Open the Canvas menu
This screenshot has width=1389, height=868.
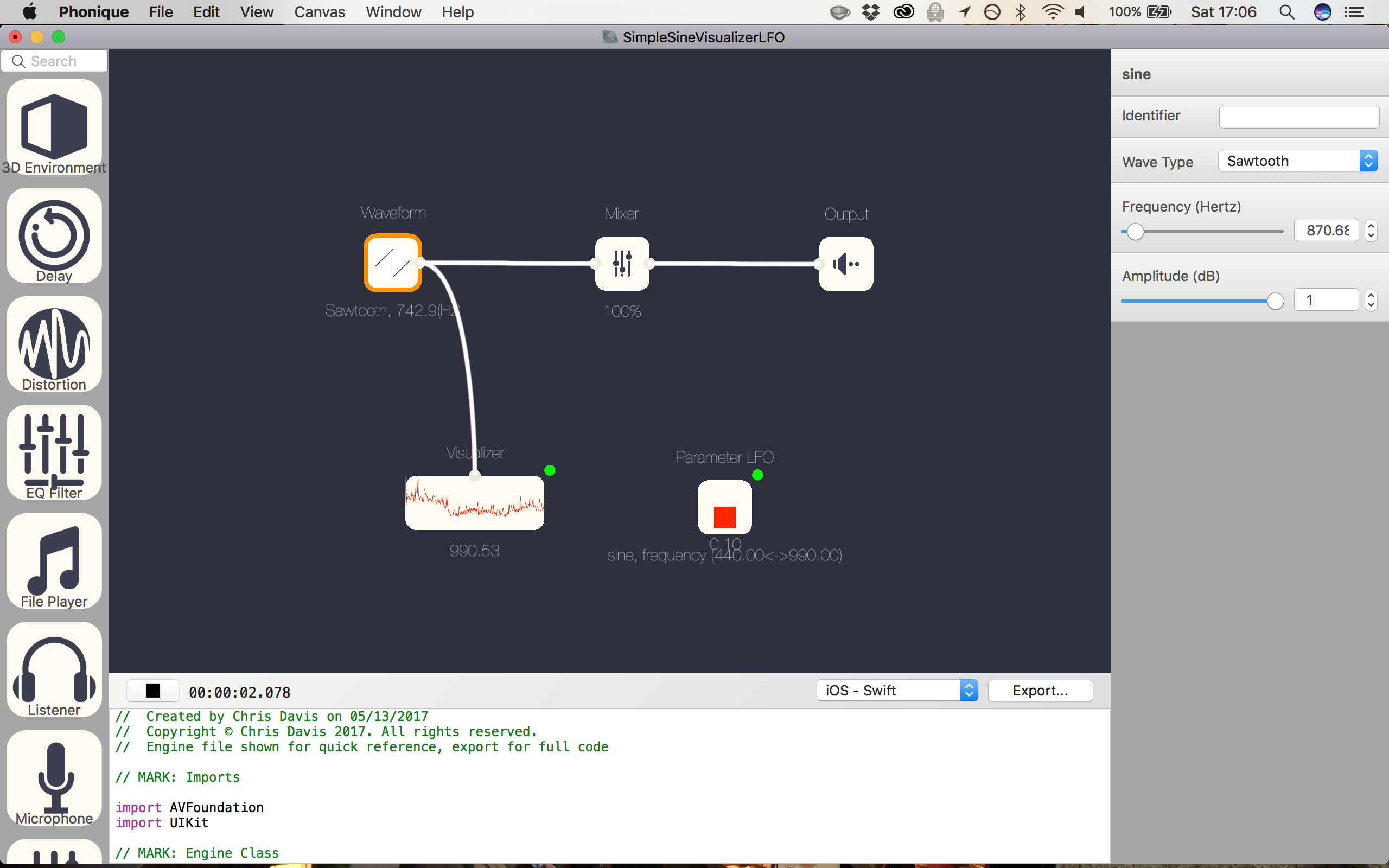(x=320, y=12)
